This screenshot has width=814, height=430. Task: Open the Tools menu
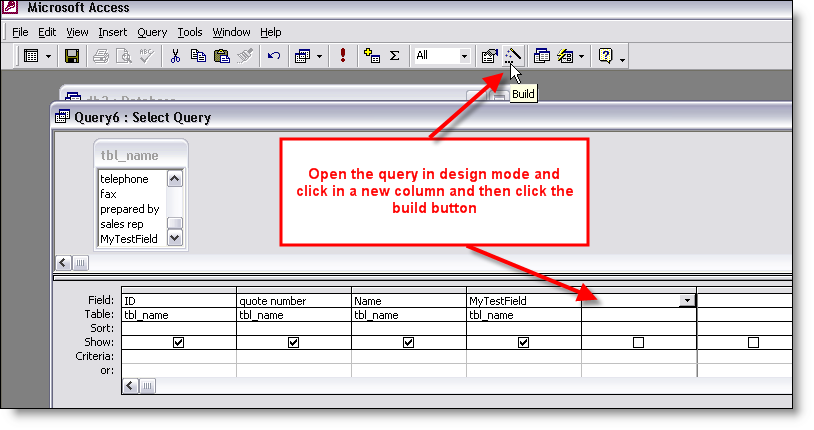(x=190, y=32)
